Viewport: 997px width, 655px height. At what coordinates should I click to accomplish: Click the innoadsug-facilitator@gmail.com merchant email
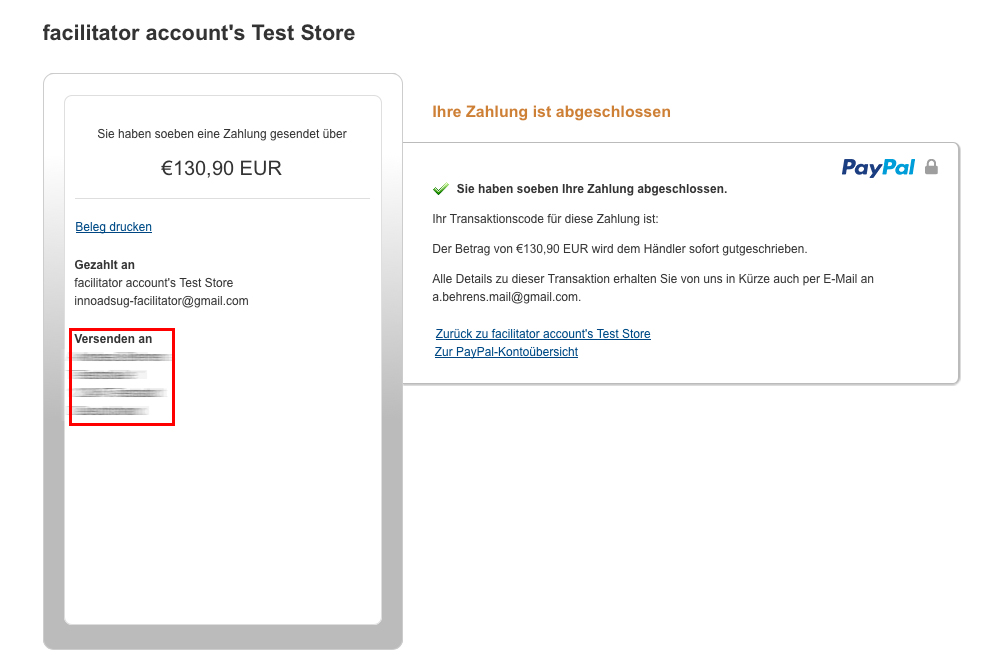coord(161,301)
